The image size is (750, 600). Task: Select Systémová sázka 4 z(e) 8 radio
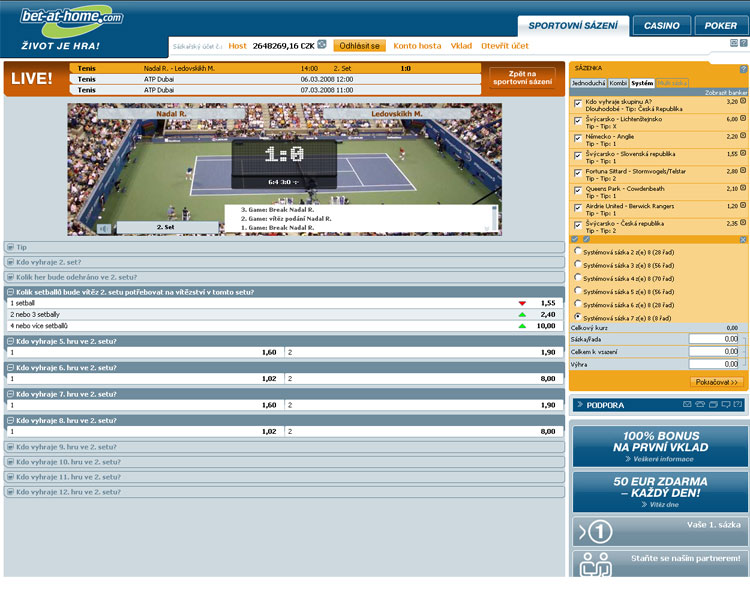click(577, 278)
